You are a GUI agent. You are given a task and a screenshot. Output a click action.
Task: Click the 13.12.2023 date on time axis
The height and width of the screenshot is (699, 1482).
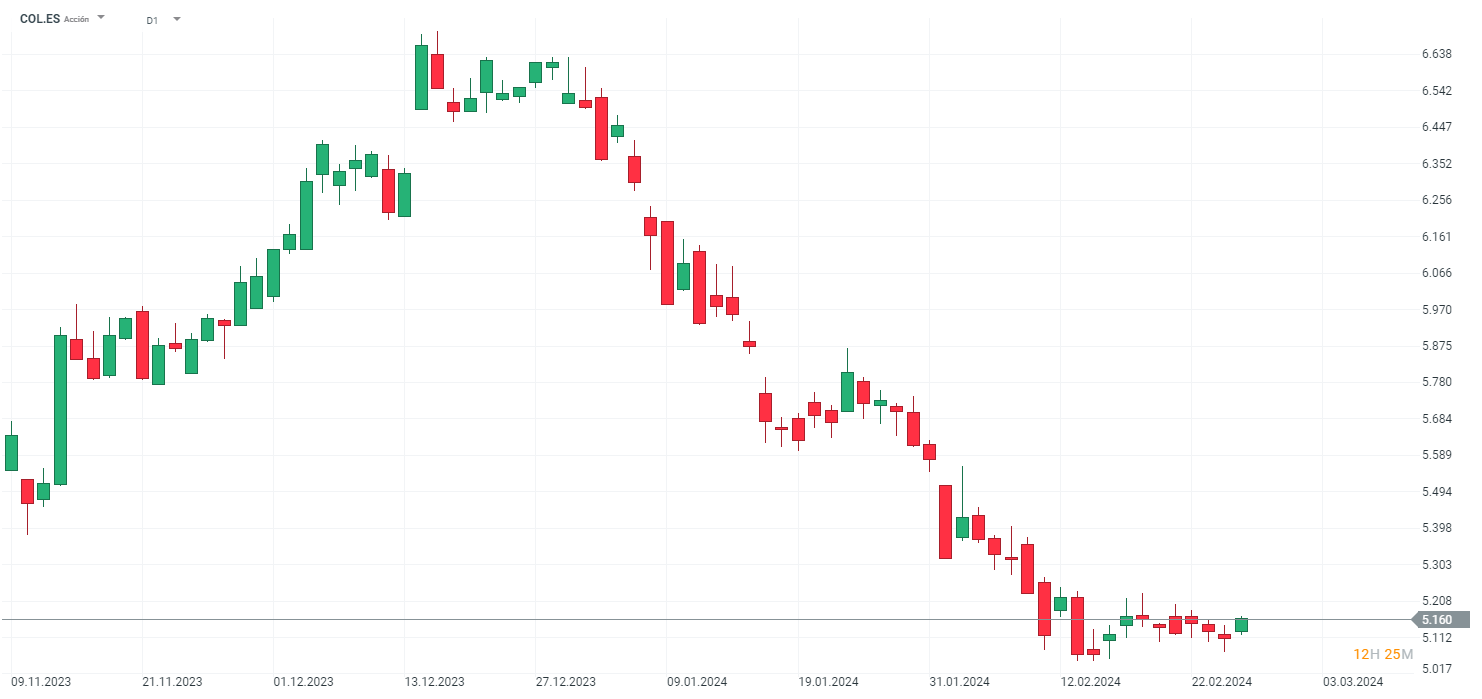pyautogui.click(x=435, y=682)
